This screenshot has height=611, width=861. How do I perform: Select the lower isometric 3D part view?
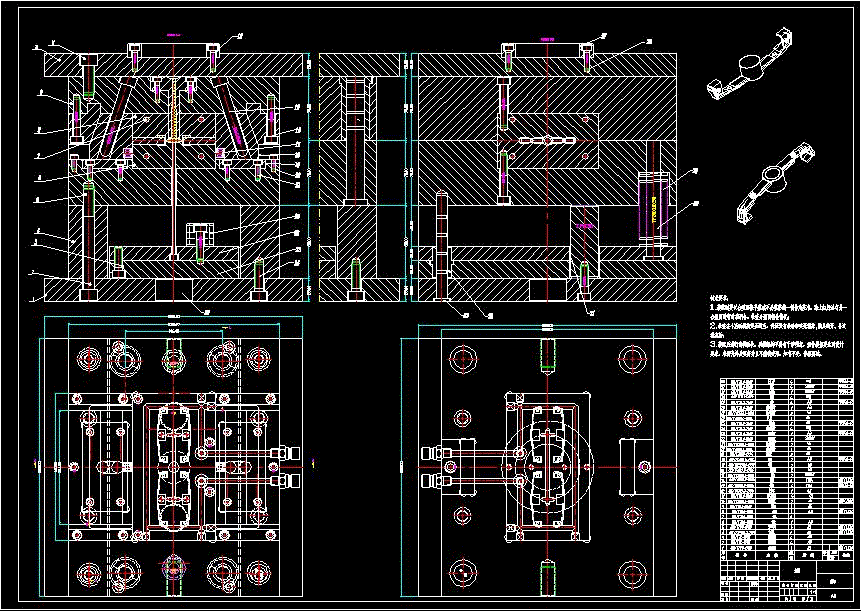[x=775, y=182]
